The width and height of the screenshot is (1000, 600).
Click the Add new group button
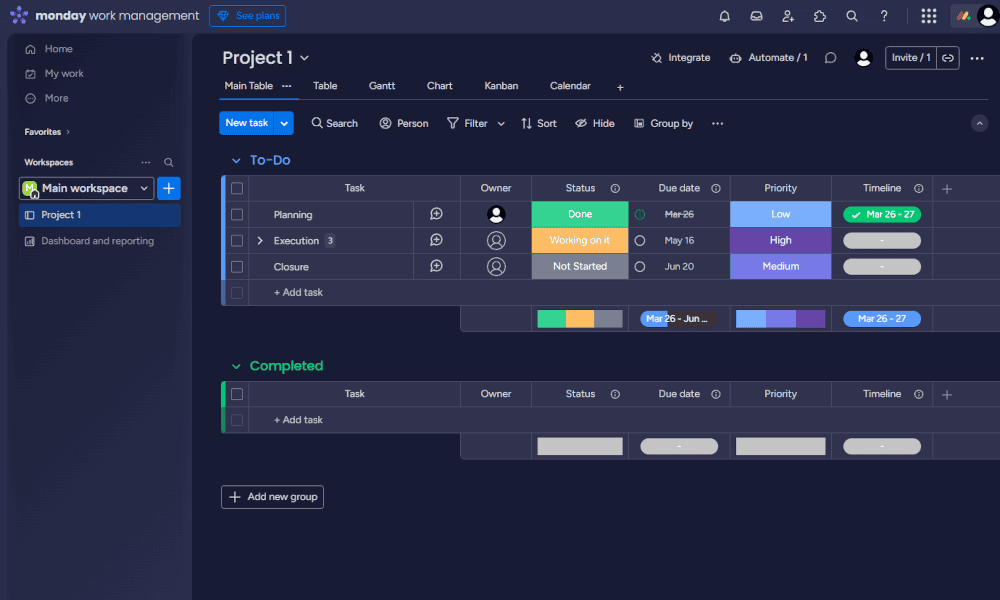coord(272,497)
